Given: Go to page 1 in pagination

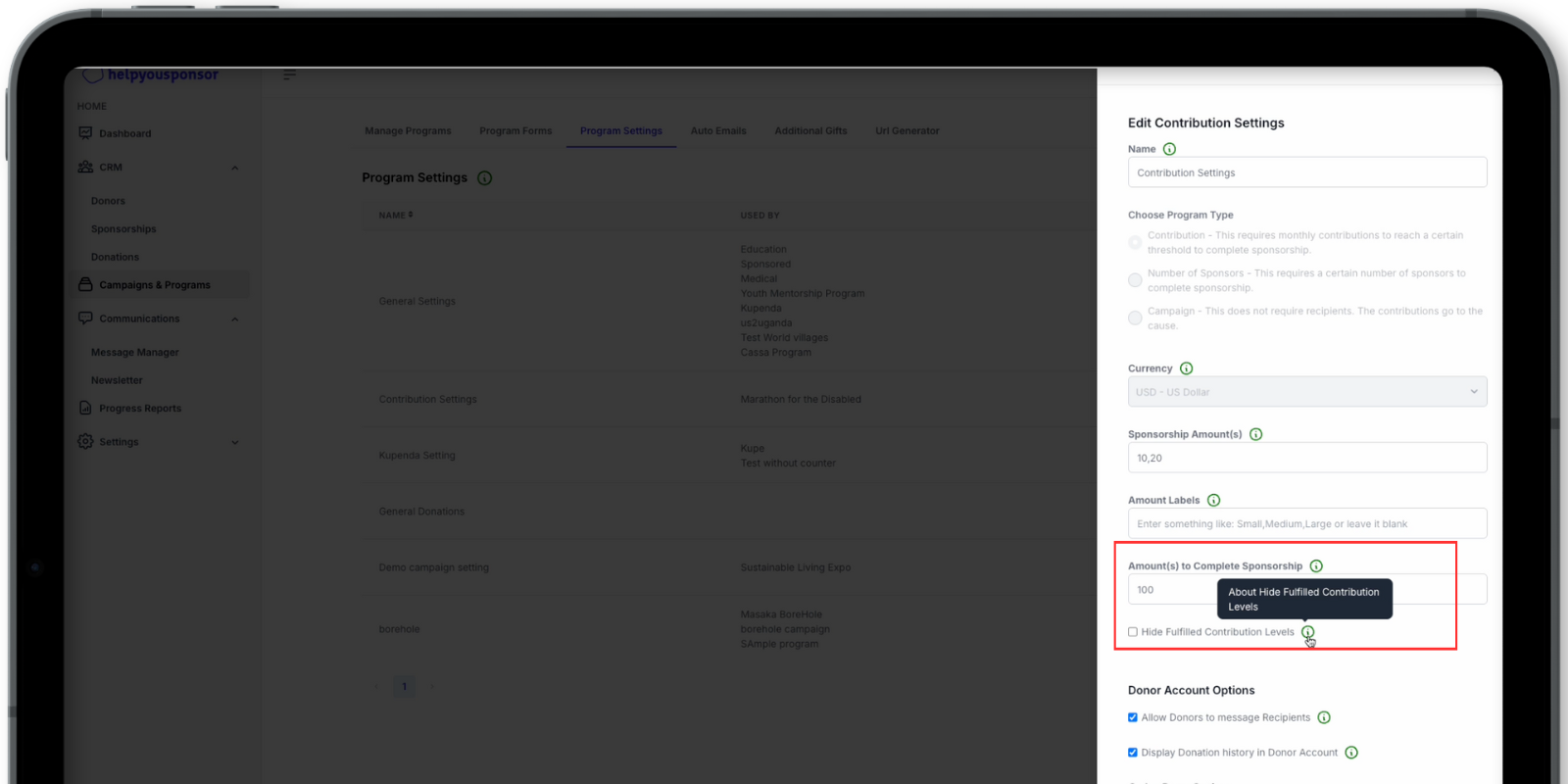Looking at the screenshot, I should coord(404,686).
